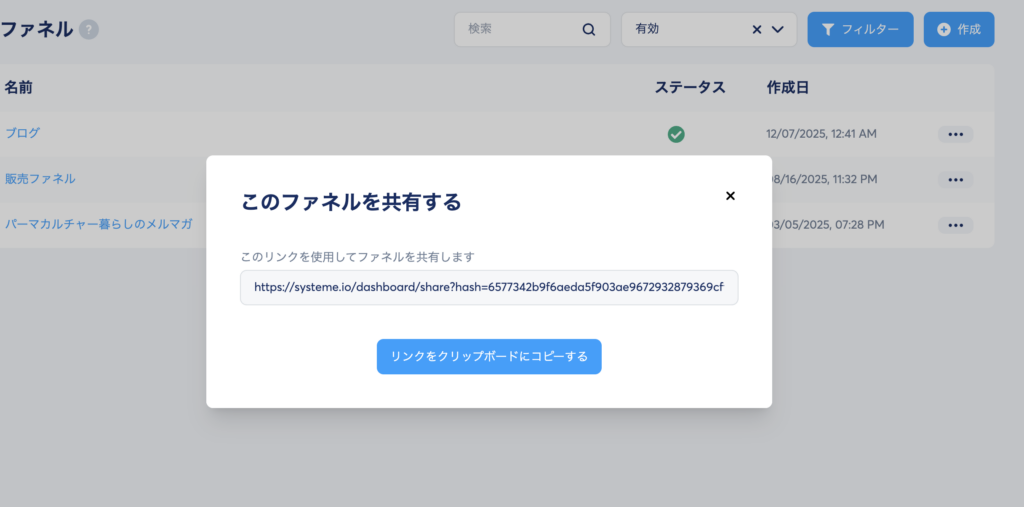Click the help icon beside ファネル title
This screenshot has width=1024, height=507.
(89, 30)
